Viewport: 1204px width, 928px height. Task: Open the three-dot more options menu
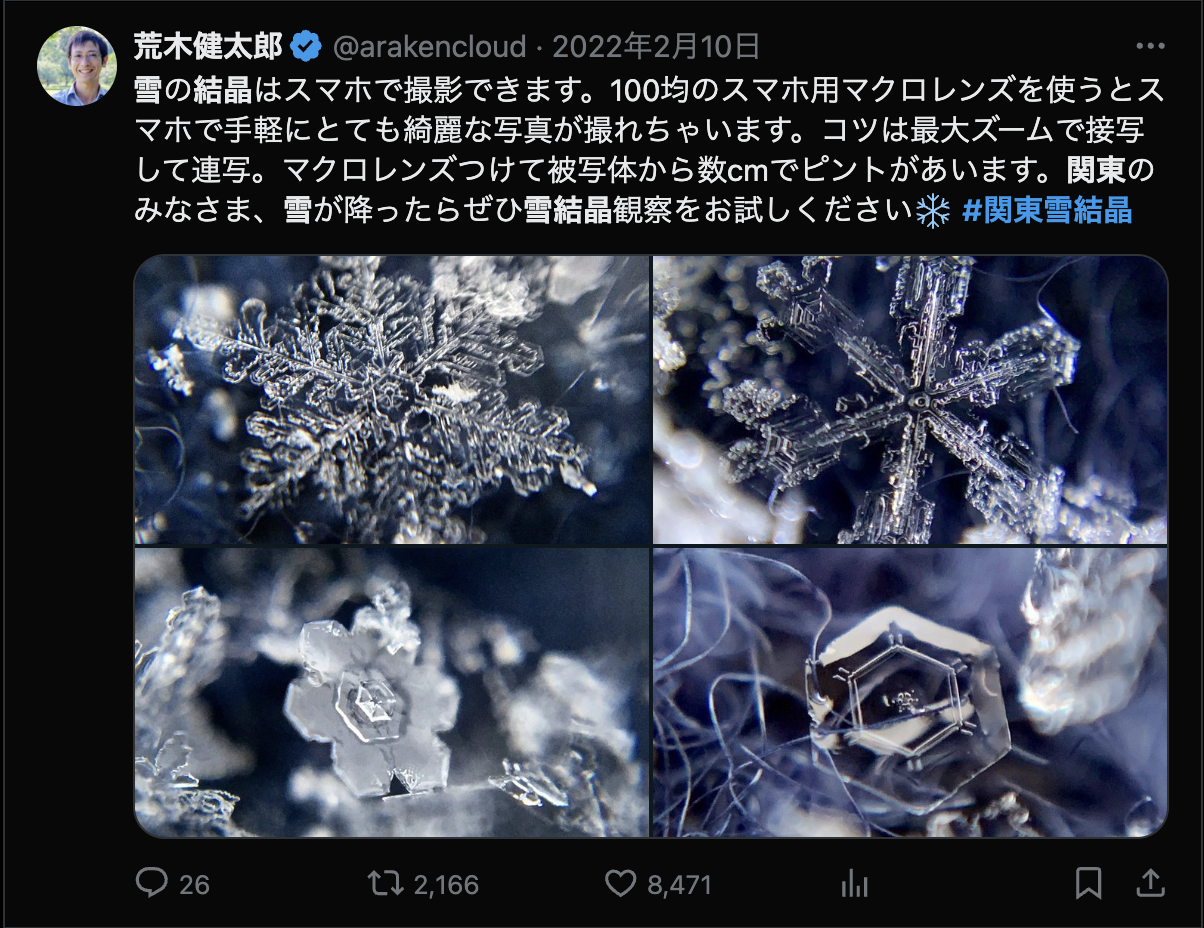click(1150, 47)
